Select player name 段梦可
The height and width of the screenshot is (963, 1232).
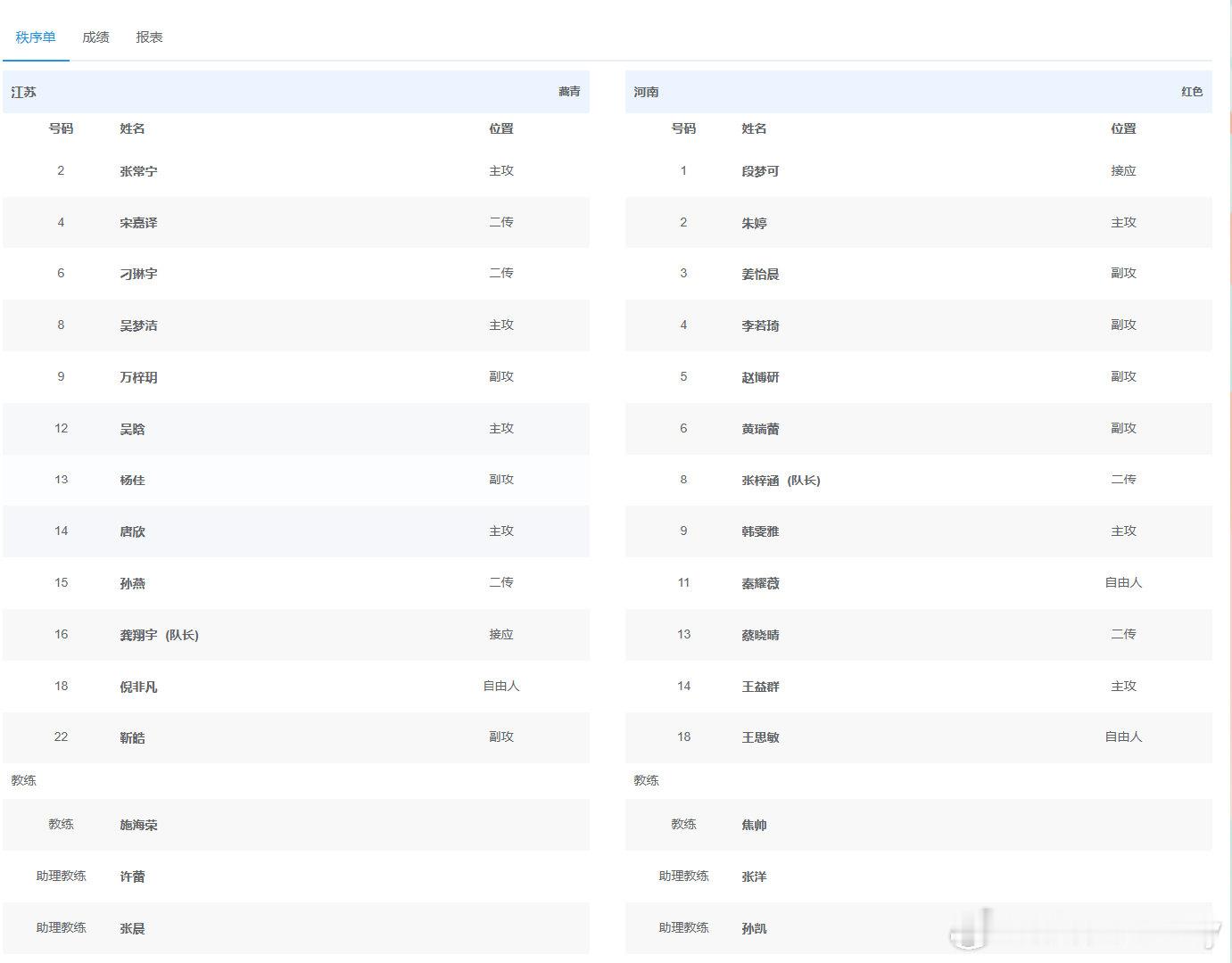tap(760, 171)
